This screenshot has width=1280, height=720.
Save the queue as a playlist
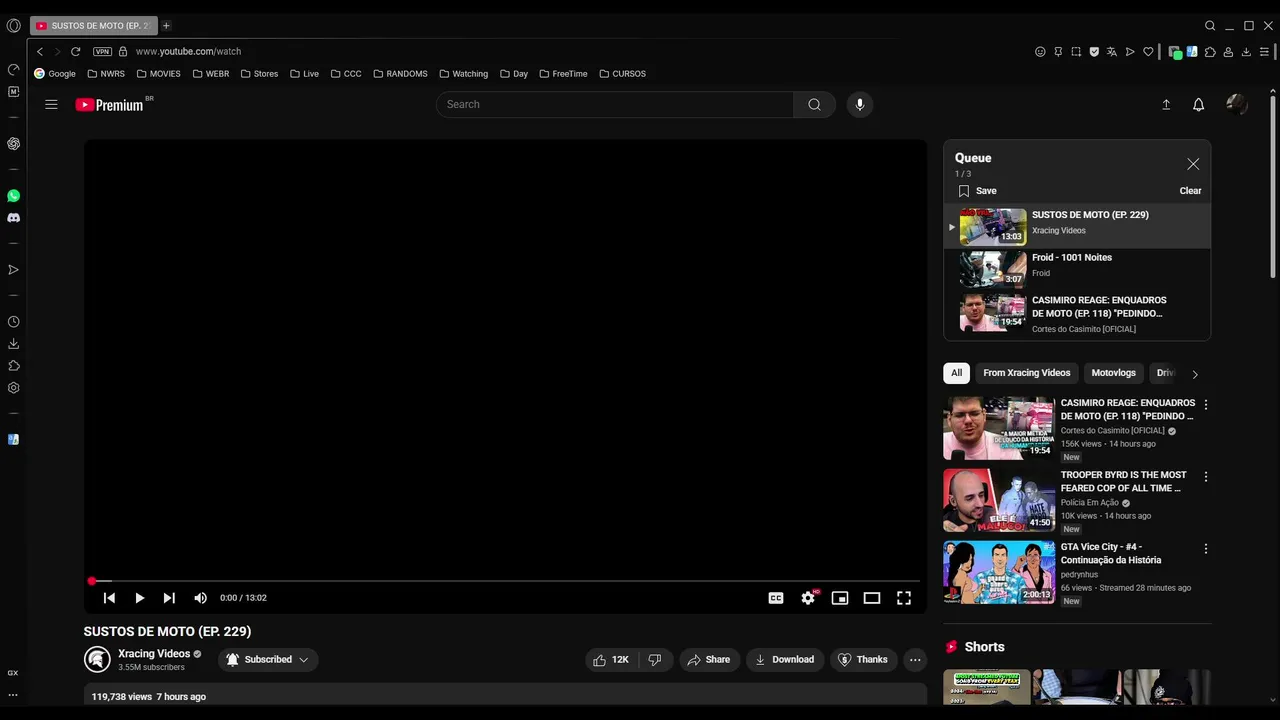(x=977, y=191)
